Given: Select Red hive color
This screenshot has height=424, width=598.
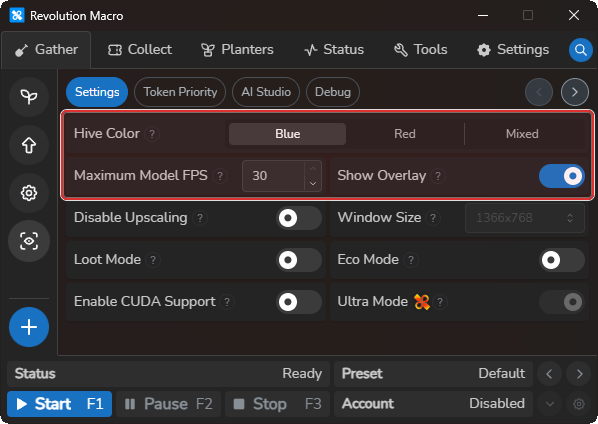Looking at the screenshot, I should point(405,134).
